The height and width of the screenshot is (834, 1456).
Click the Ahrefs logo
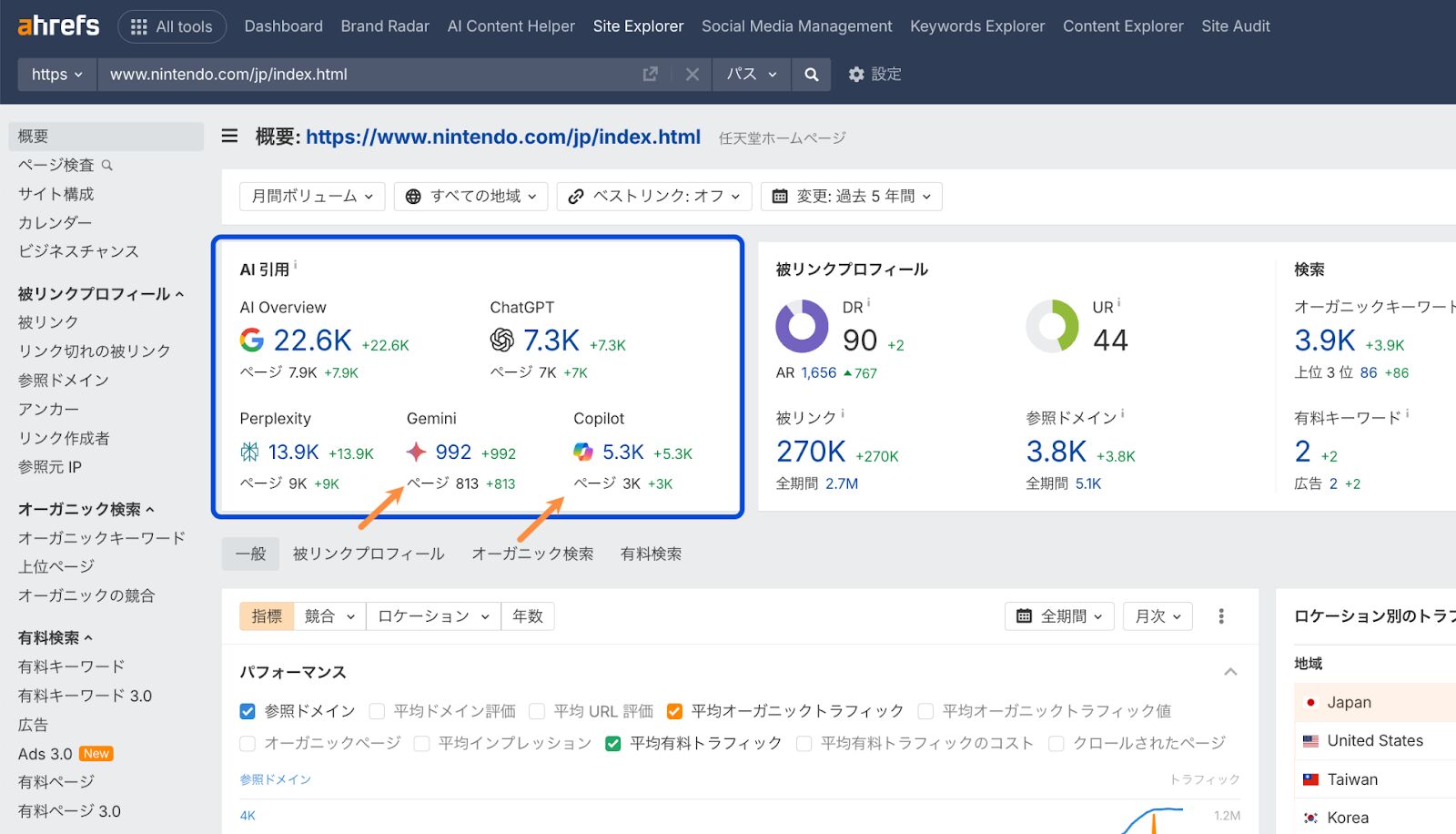point(59,25)
